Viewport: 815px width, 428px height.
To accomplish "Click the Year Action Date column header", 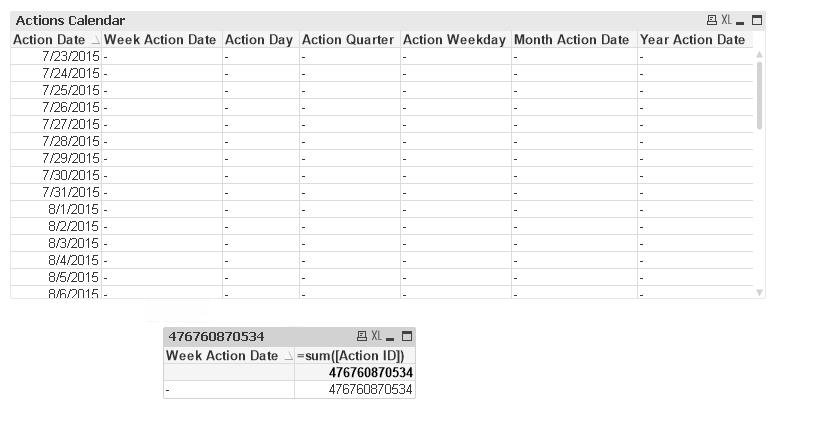I will [692, 39].
